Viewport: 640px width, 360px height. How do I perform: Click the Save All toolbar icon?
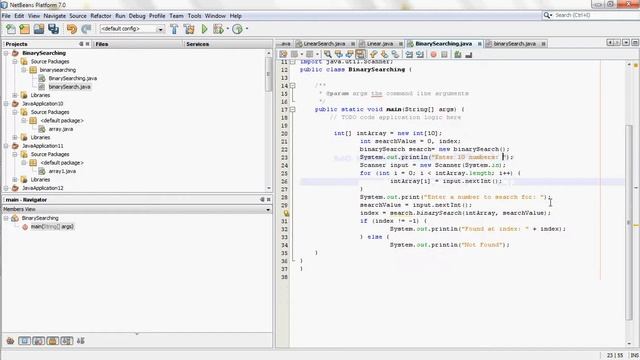click(x=53, y=29)
